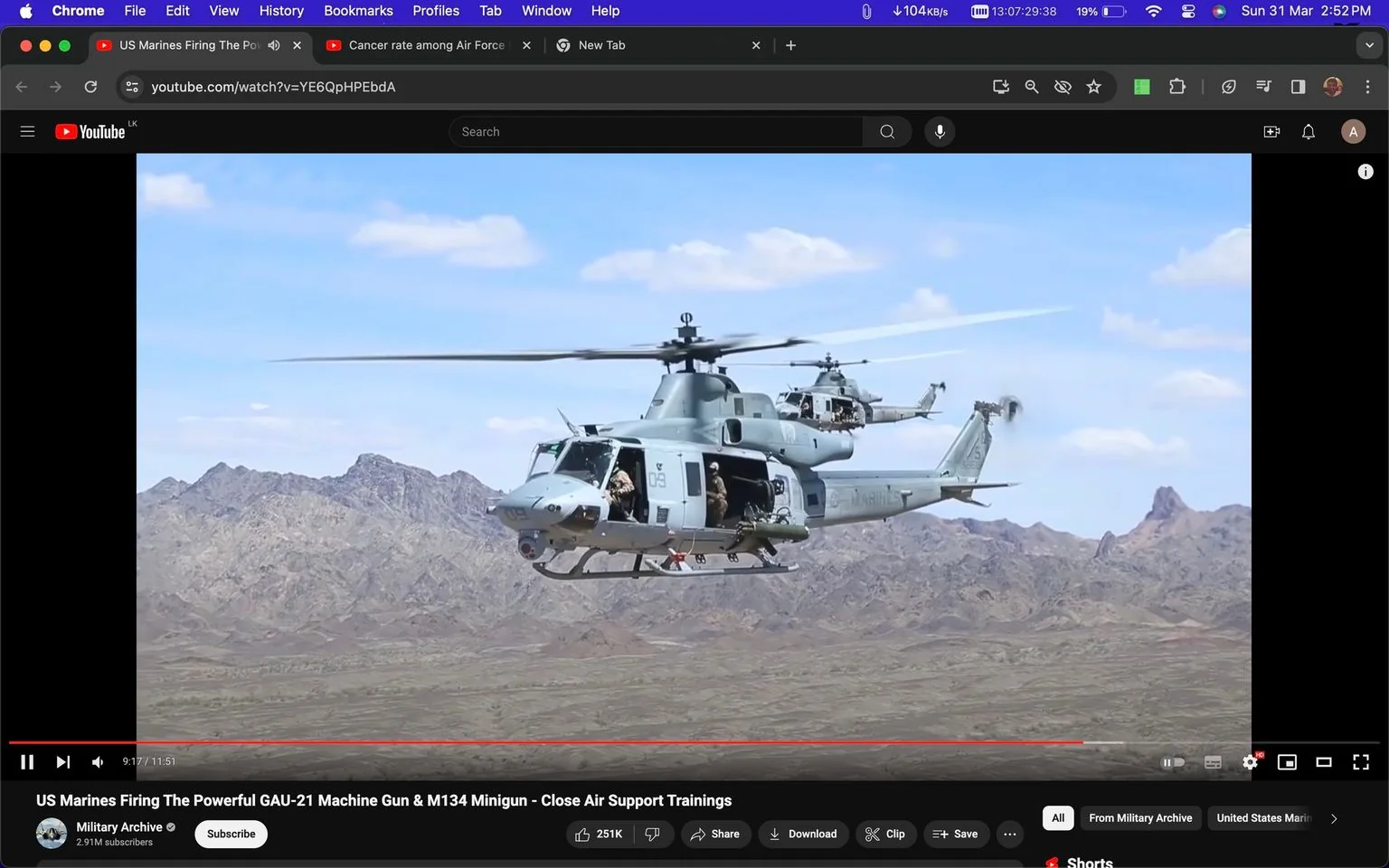Open the Apple menu
The height and width of the screenshot is (868, 1389).
(25, 11)
